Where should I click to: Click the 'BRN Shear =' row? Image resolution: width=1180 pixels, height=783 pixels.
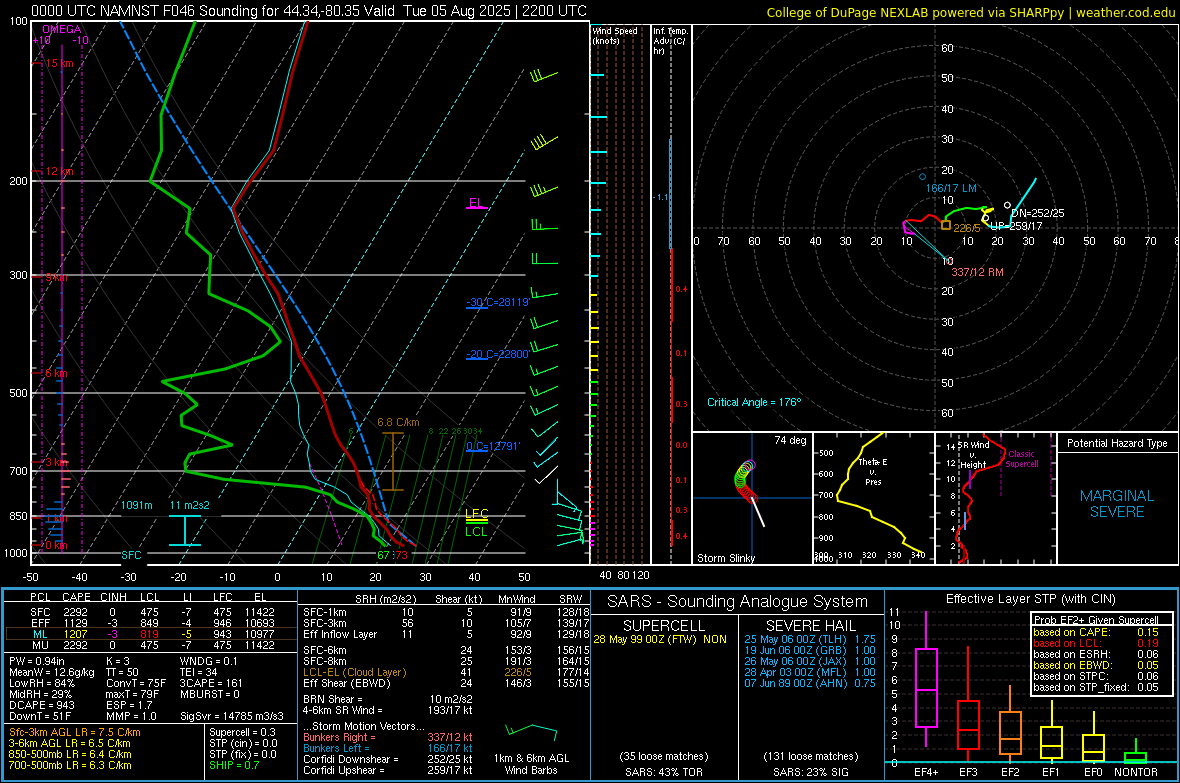click(x=388, y=699)
